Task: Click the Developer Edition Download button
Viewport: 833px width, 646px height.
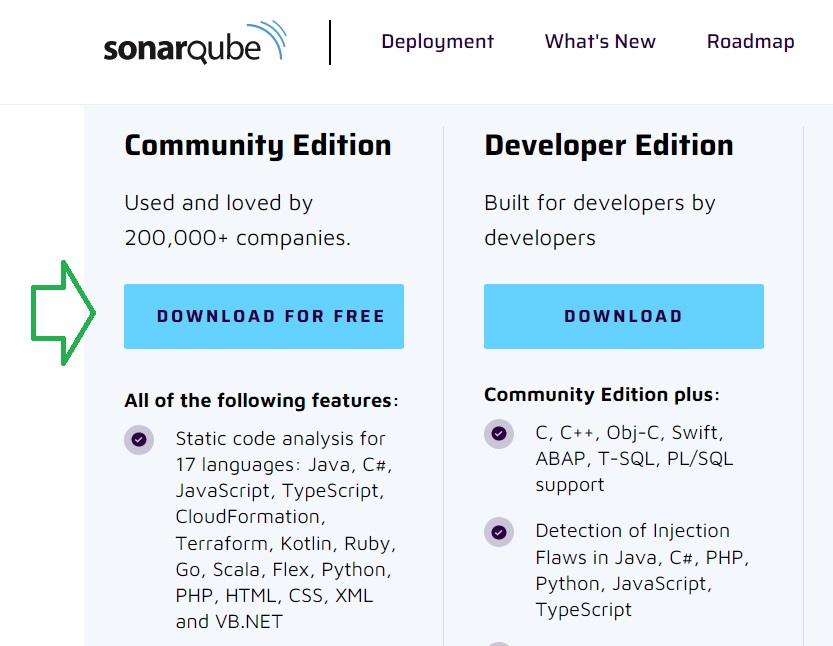Action: 624,316
